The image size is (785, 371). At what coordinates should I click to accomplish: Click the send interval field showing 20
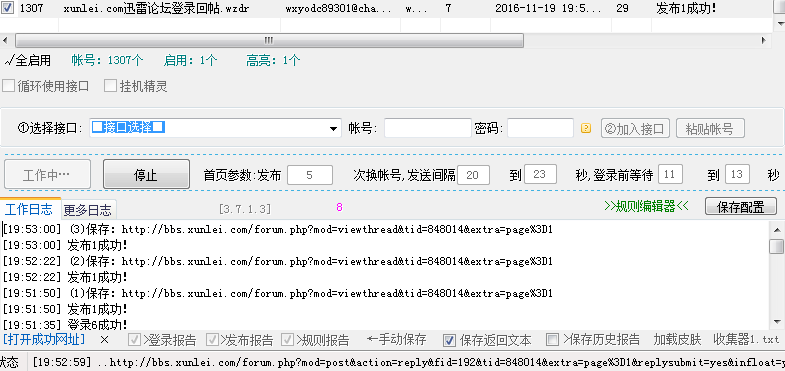coord(473,175)
